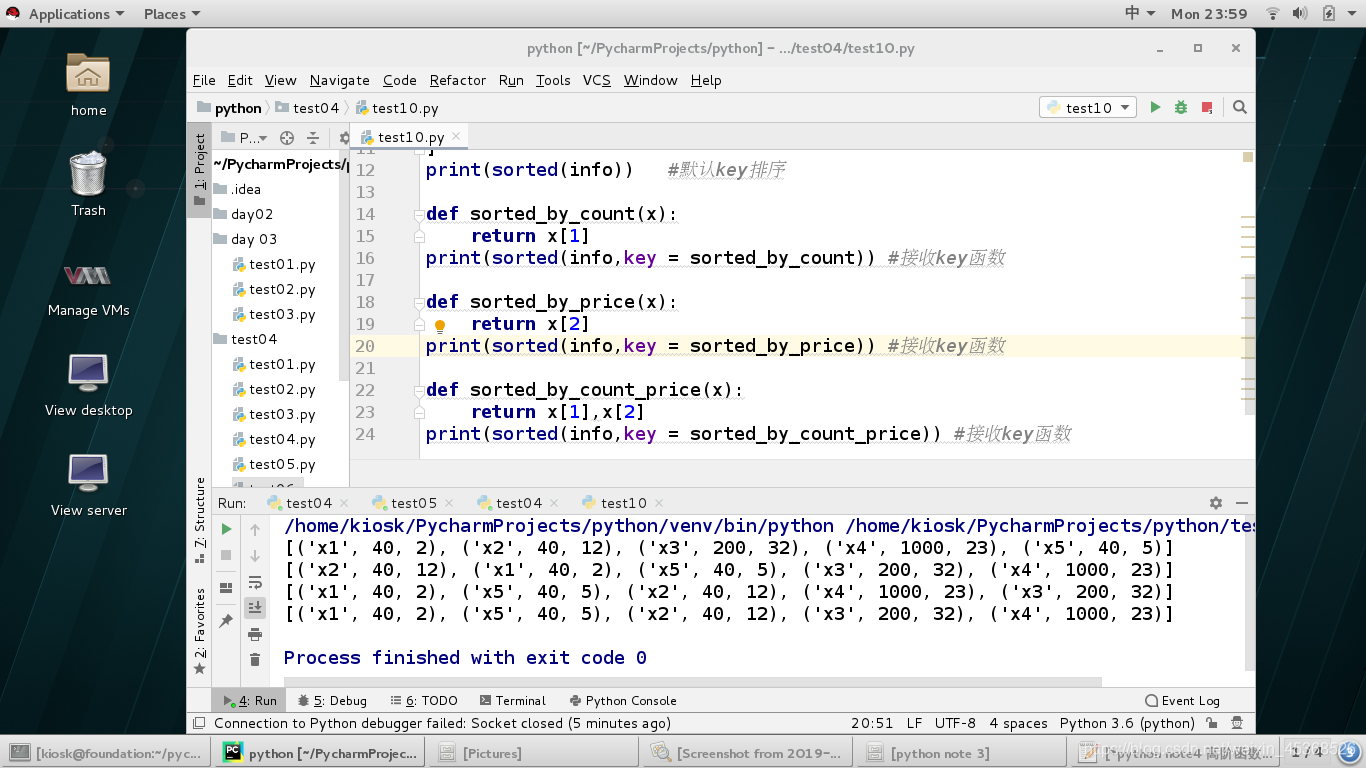Open the UTF-8 encoding selector

point(955,723)
